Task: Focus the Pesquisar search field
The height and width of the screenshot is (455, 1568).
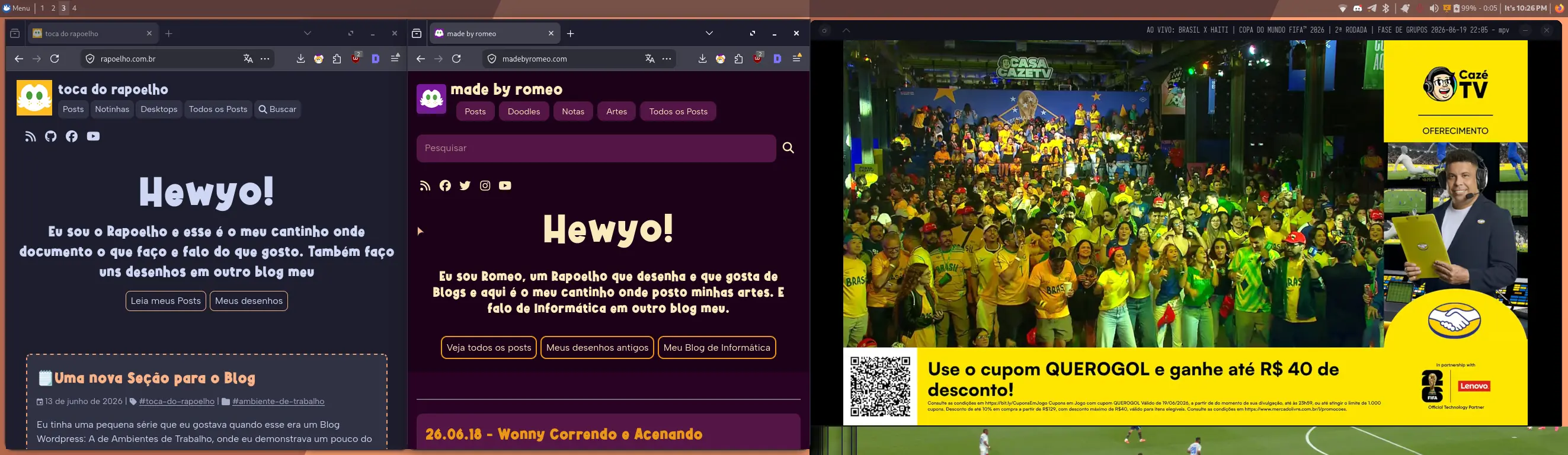Action: click(596, 149)
